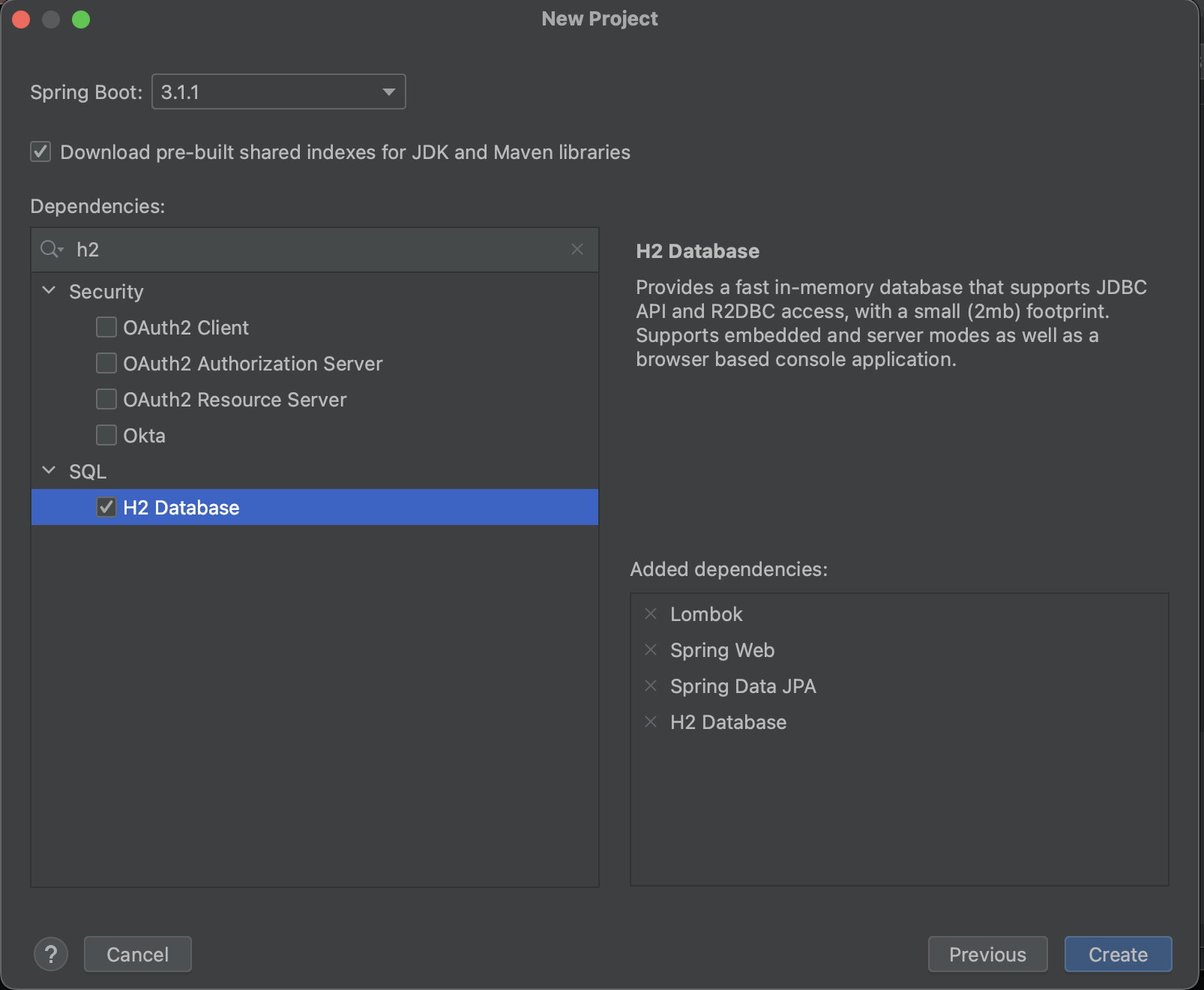Select the Security category label
This screenshot has width=1204, height=990.
coord(106,292)
